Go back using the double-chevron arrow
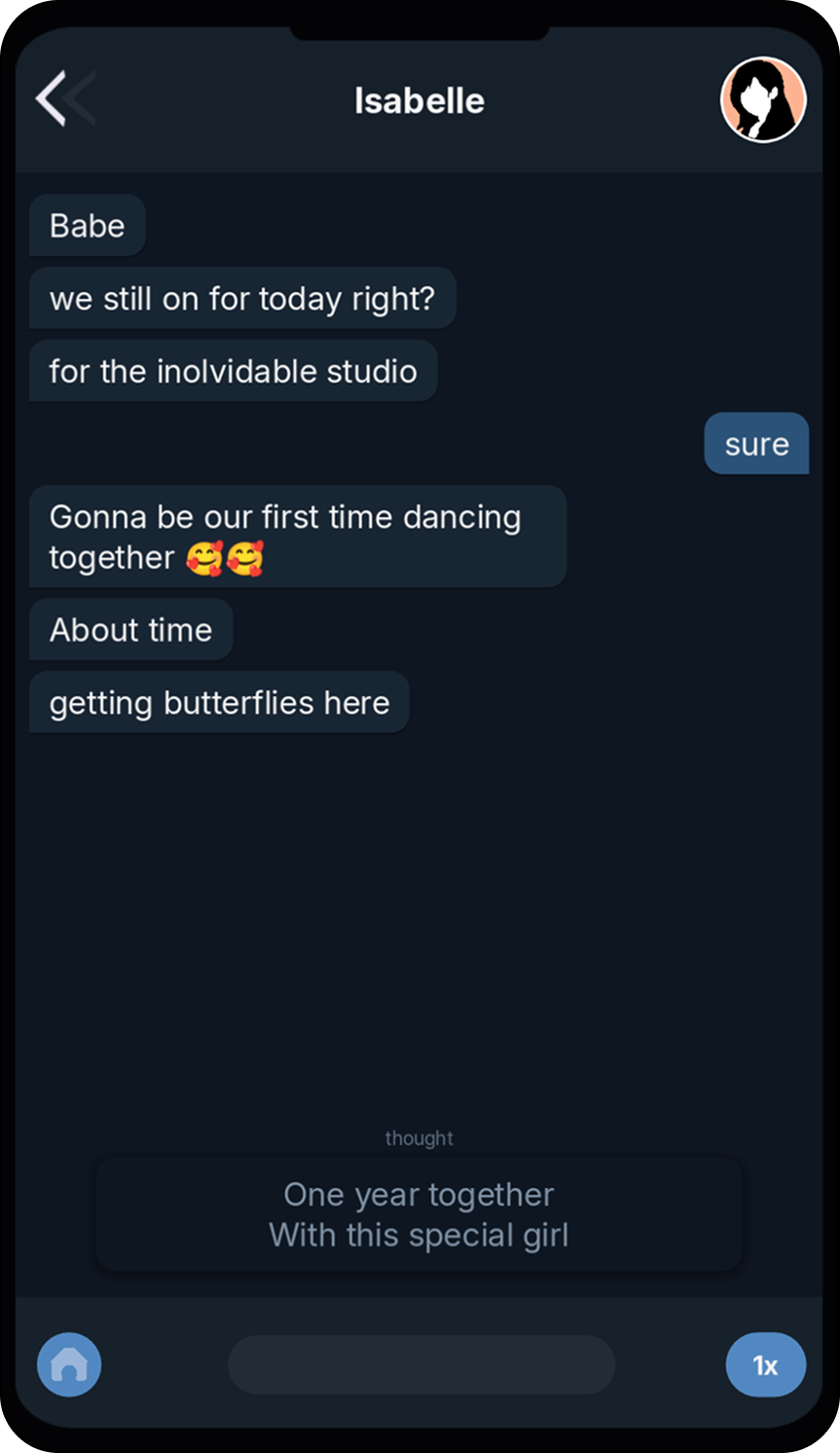The image size is (840, 1453). (x=64, y=98)
